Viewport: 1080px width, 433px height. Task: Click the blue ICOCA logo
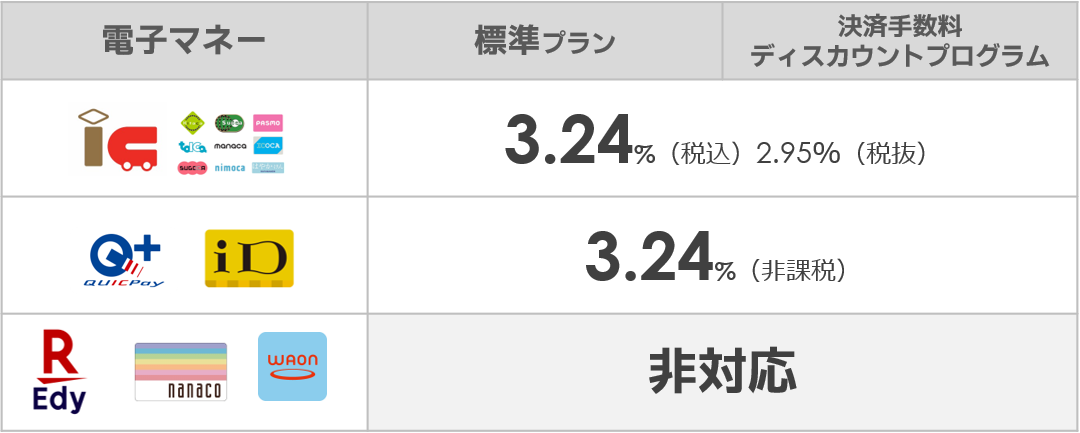[268, 146]
